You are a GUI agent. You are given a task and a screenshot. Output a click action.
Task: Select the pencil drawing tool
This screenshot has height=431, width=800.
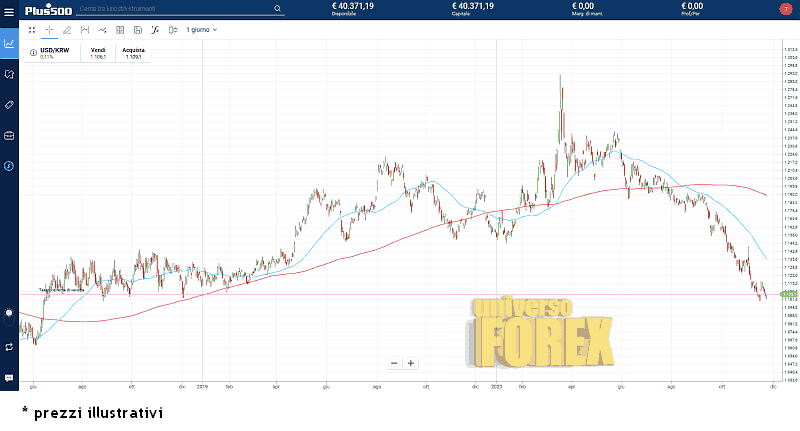[x=67, y=30]
